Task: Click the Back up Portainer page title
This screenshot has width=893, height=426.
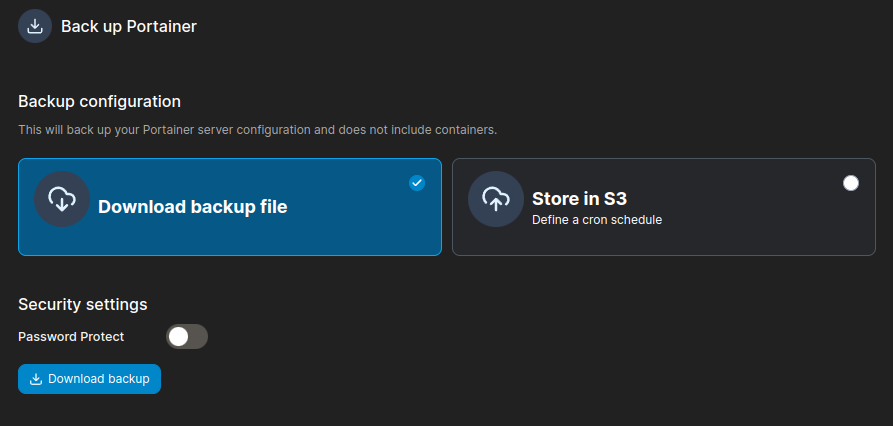Action: pos(129,27)
